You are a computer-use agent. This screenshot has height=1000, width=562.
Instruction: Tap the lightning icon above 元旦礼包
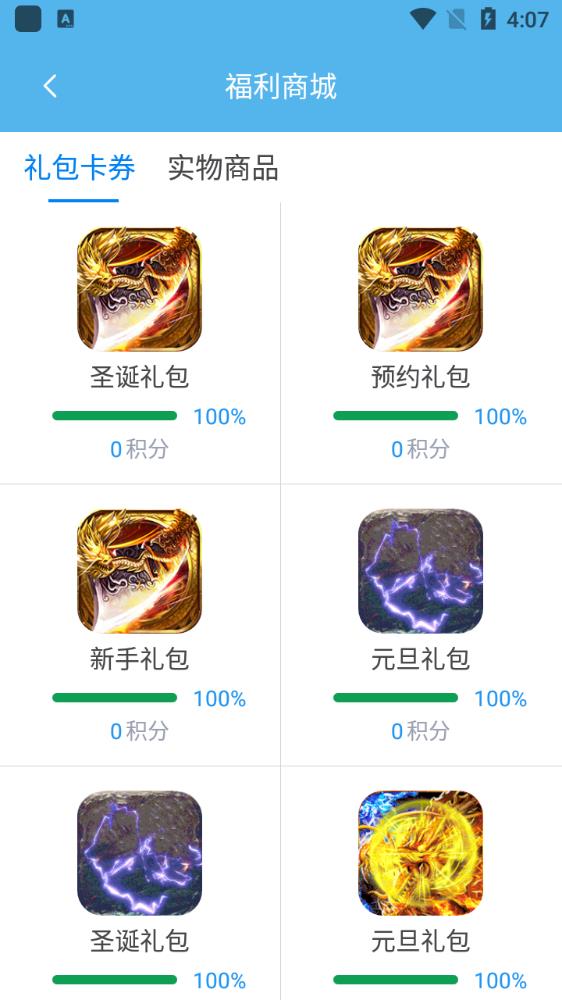420,571
